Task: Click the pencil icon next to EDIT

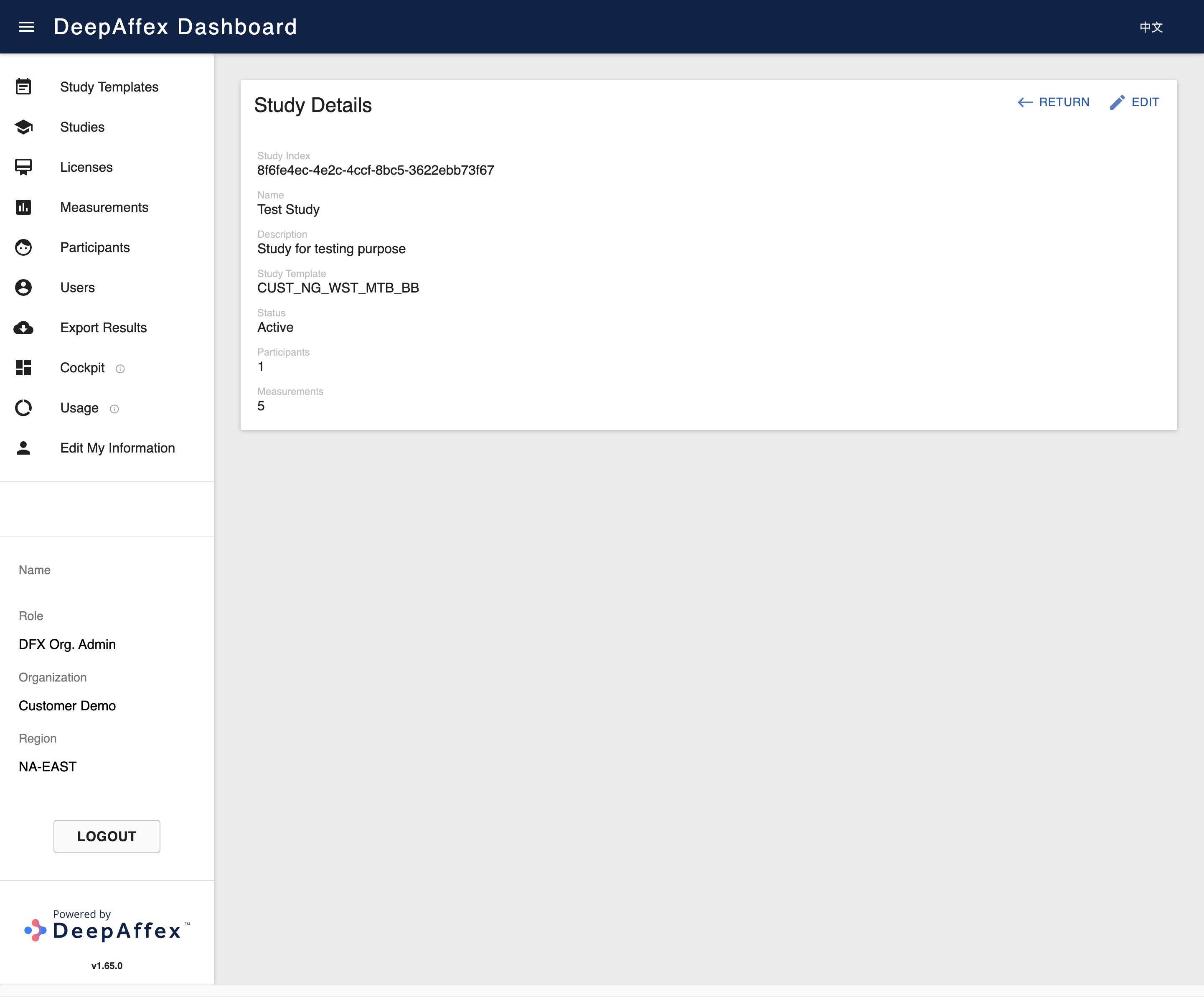Action: click(1118, 102)
